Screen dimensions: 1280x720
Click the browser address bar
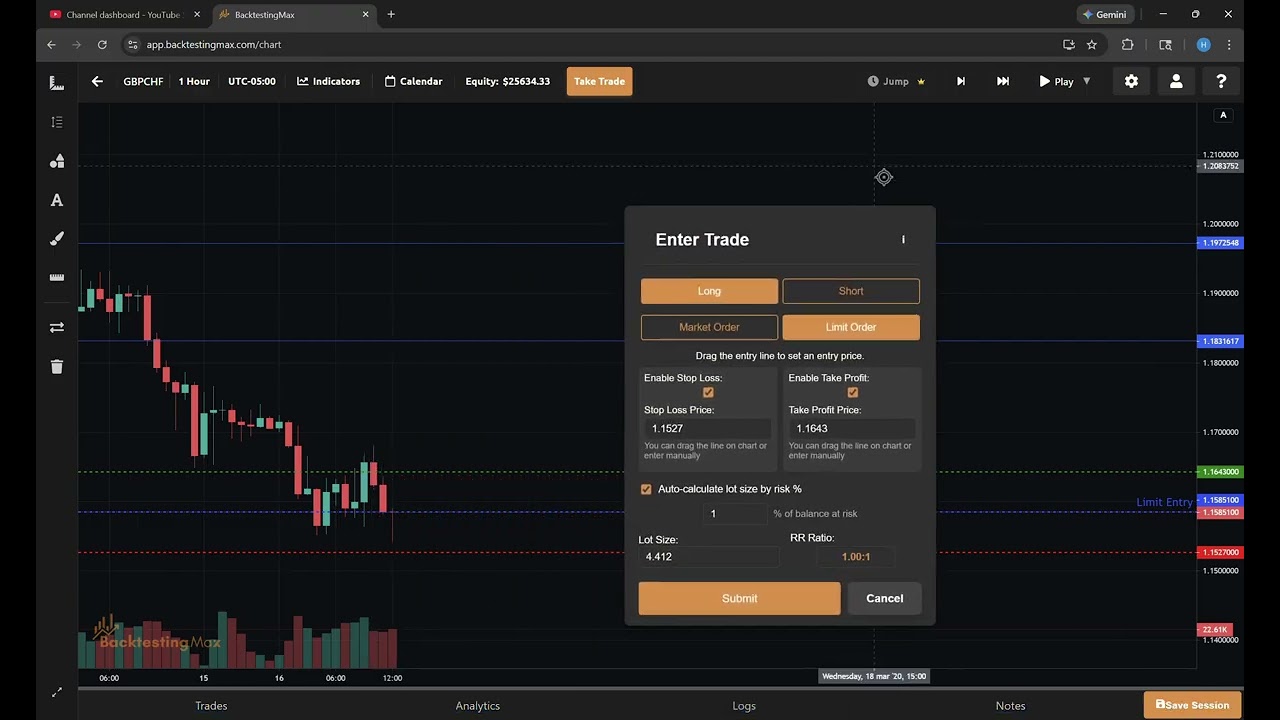coord(590,45)
